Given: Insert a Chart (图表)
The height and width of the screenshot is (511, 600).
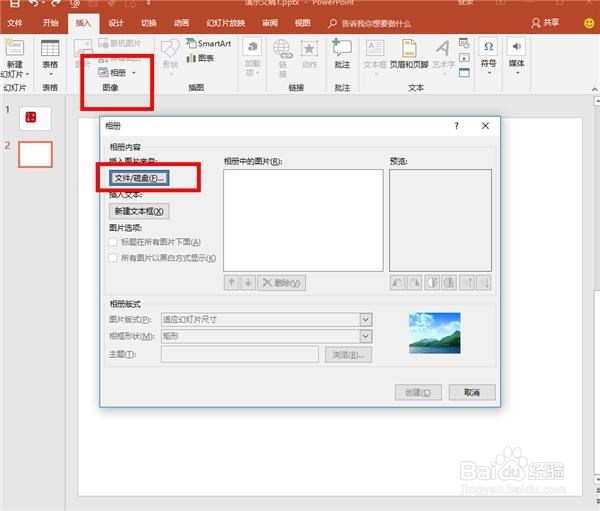Looking at the screenshot, I should 200,58.
